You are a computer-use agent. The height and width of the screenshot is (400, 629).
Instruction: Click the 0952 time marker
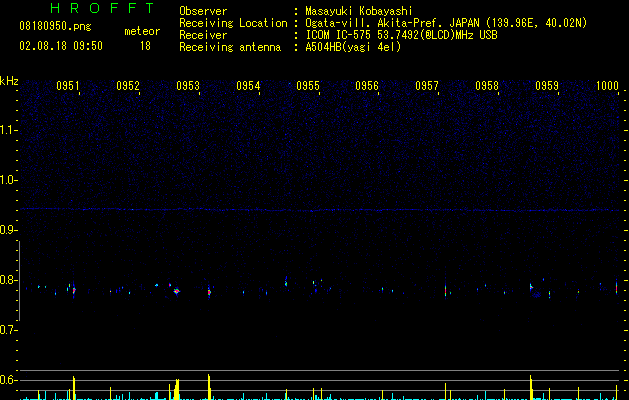click(x=128, y=86)
